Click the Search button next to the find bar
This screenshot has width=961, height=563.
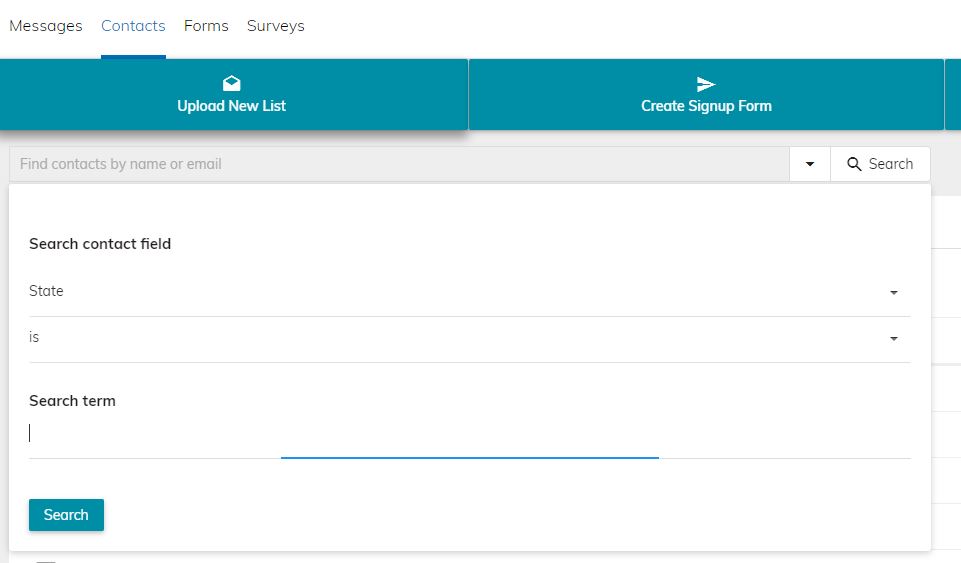(880, 164)
